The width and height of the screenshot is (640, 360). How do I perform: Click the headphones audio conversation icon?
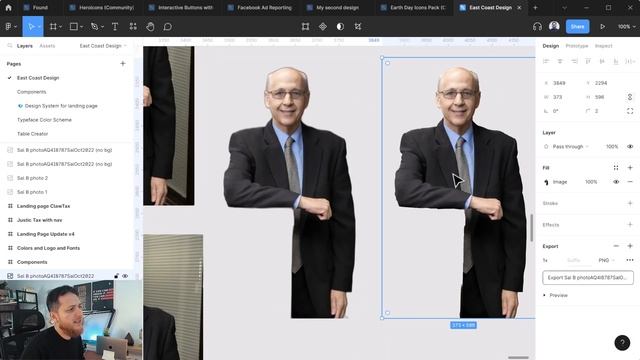pos(537,27)
